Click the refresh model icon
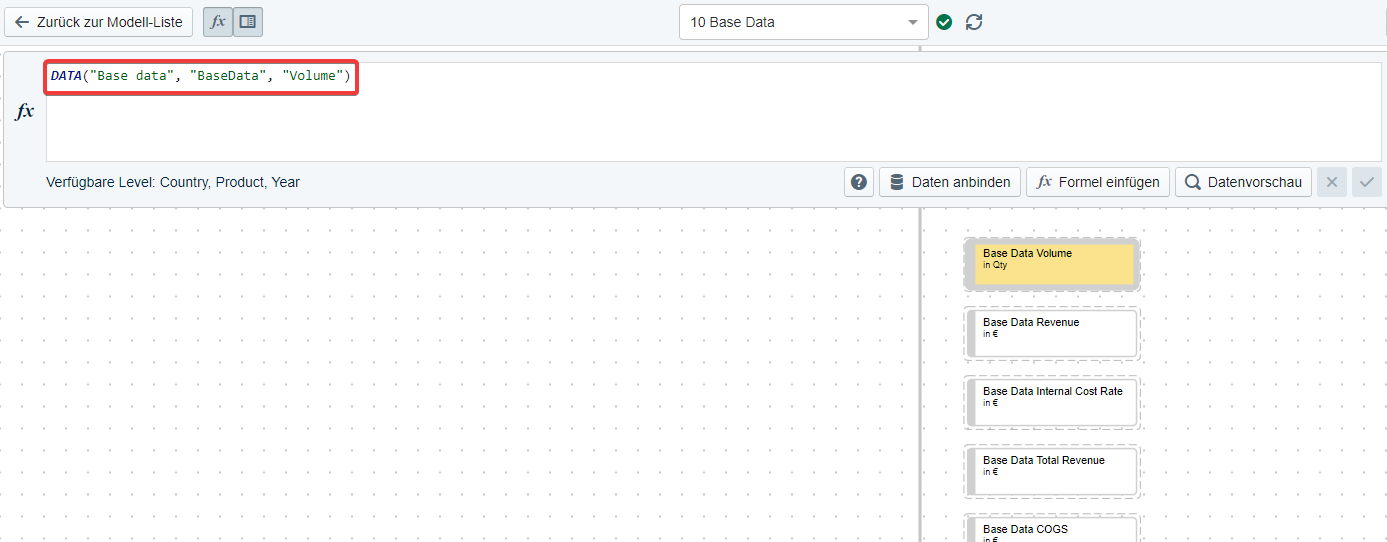The image size is (1387, 542). click(x=974, y=22)
